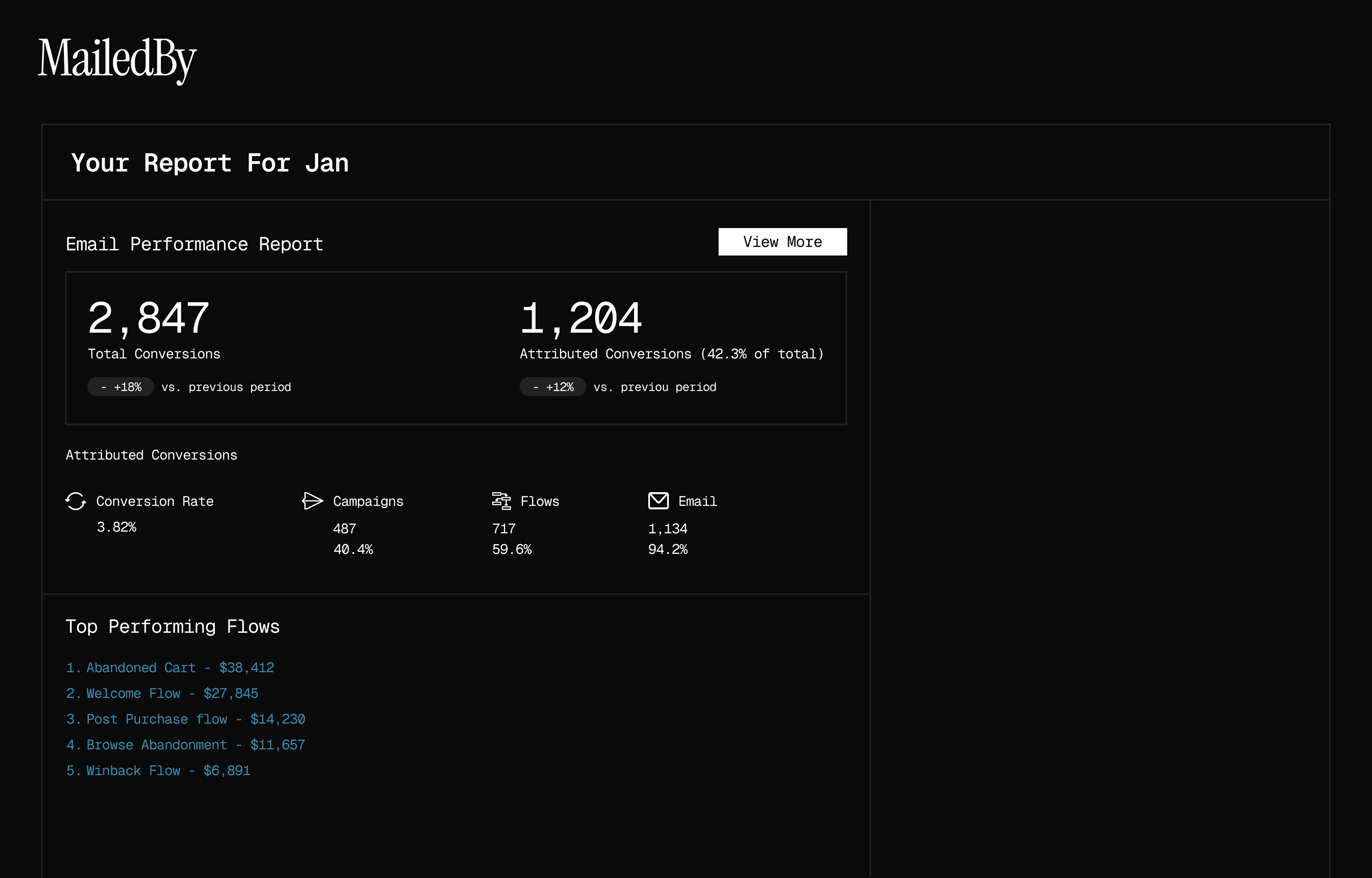The height and width of the screenshot is (878, 1372).
Task: Click the Flows diagram icon
Action: point(501,501)
